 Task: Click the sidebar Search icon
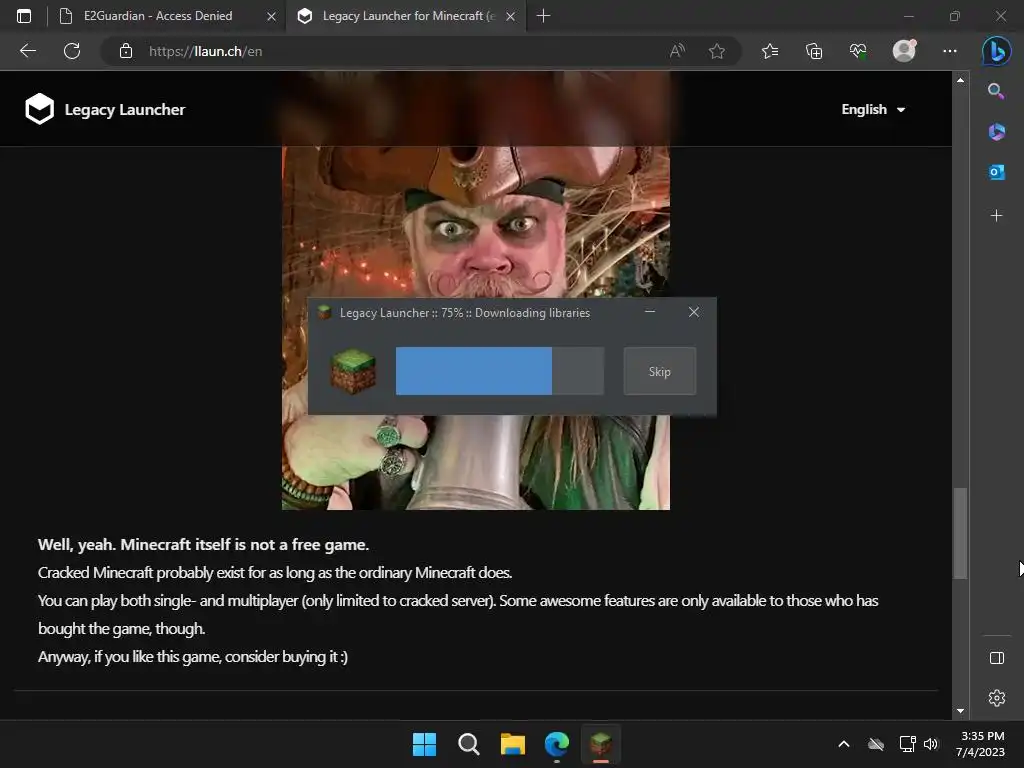click(x=996, y=91)
